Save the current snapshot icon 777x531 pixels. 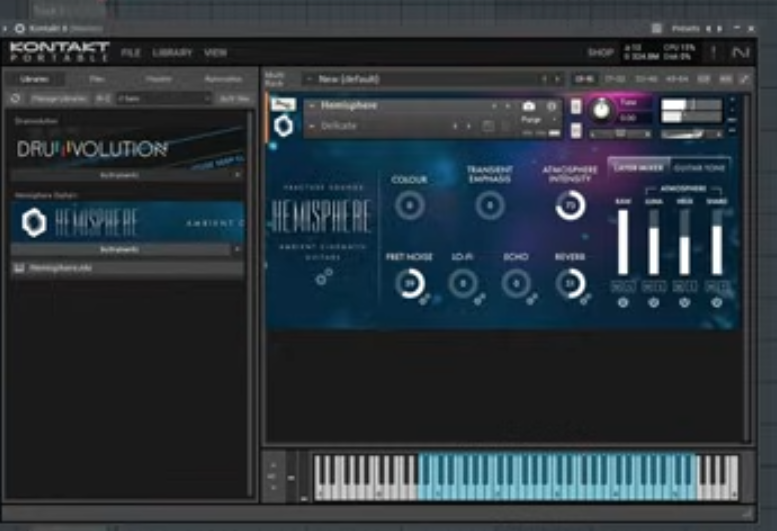click(x=488, y=126)
